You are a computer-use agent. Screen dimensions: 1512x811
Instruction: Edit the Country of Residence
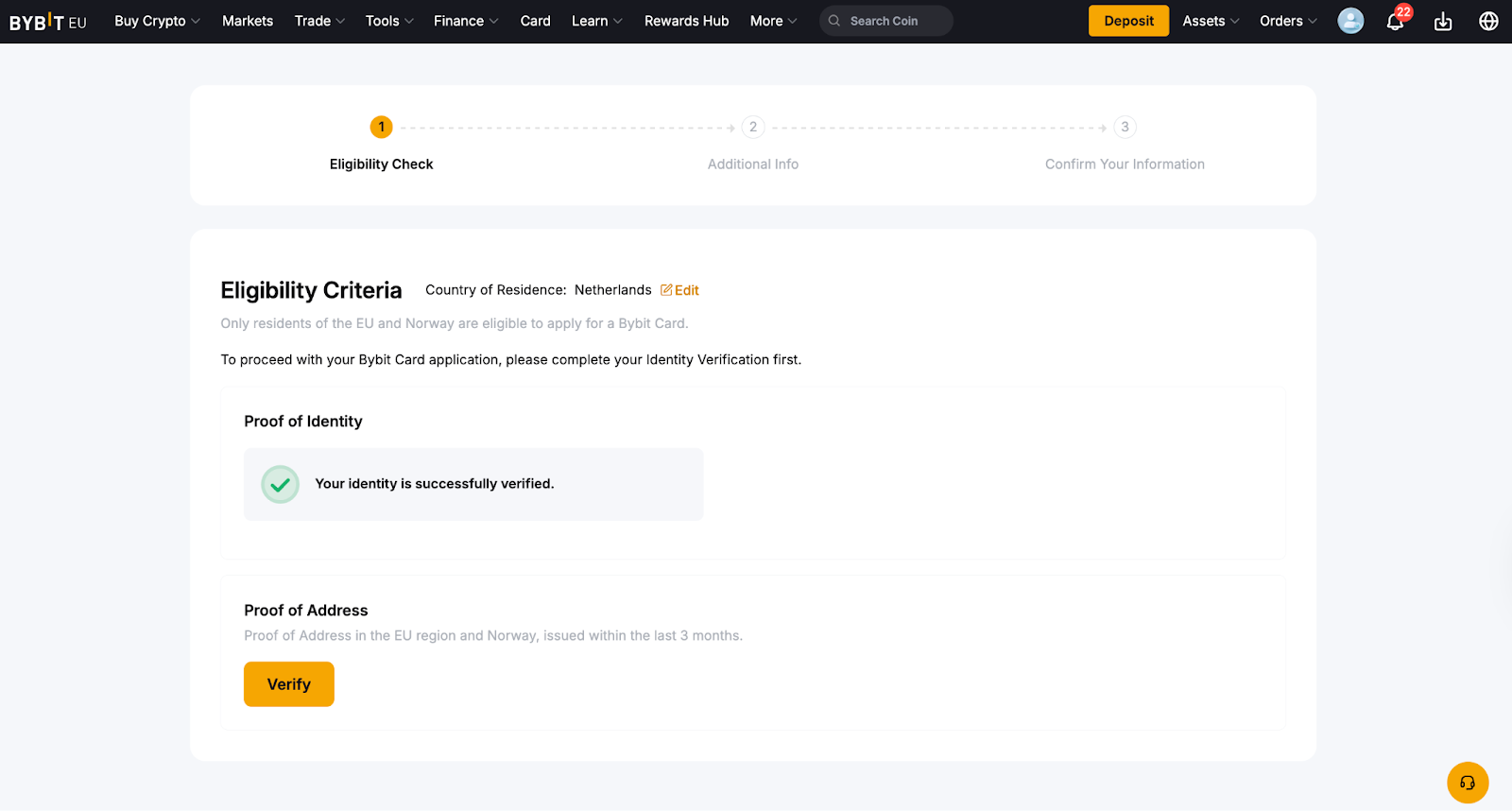point(679,290)
